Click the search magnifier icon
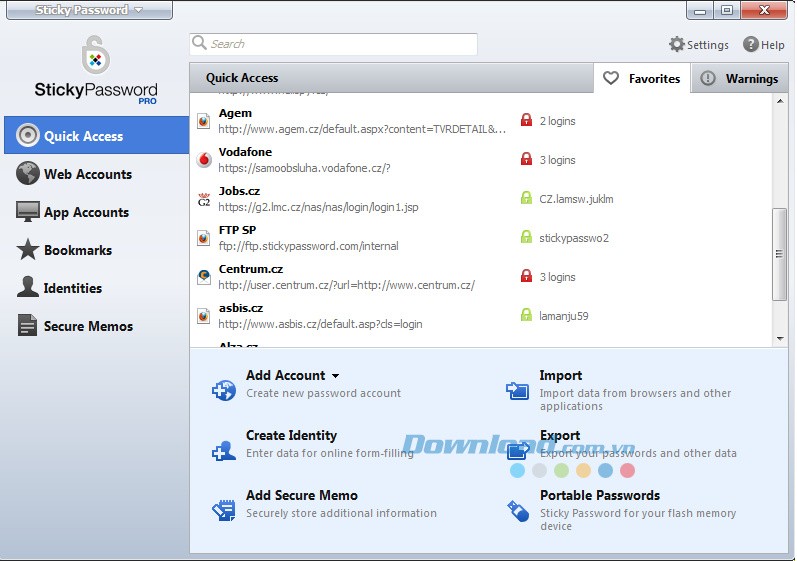This screenshot has width=797, height=561. [199, 43]
